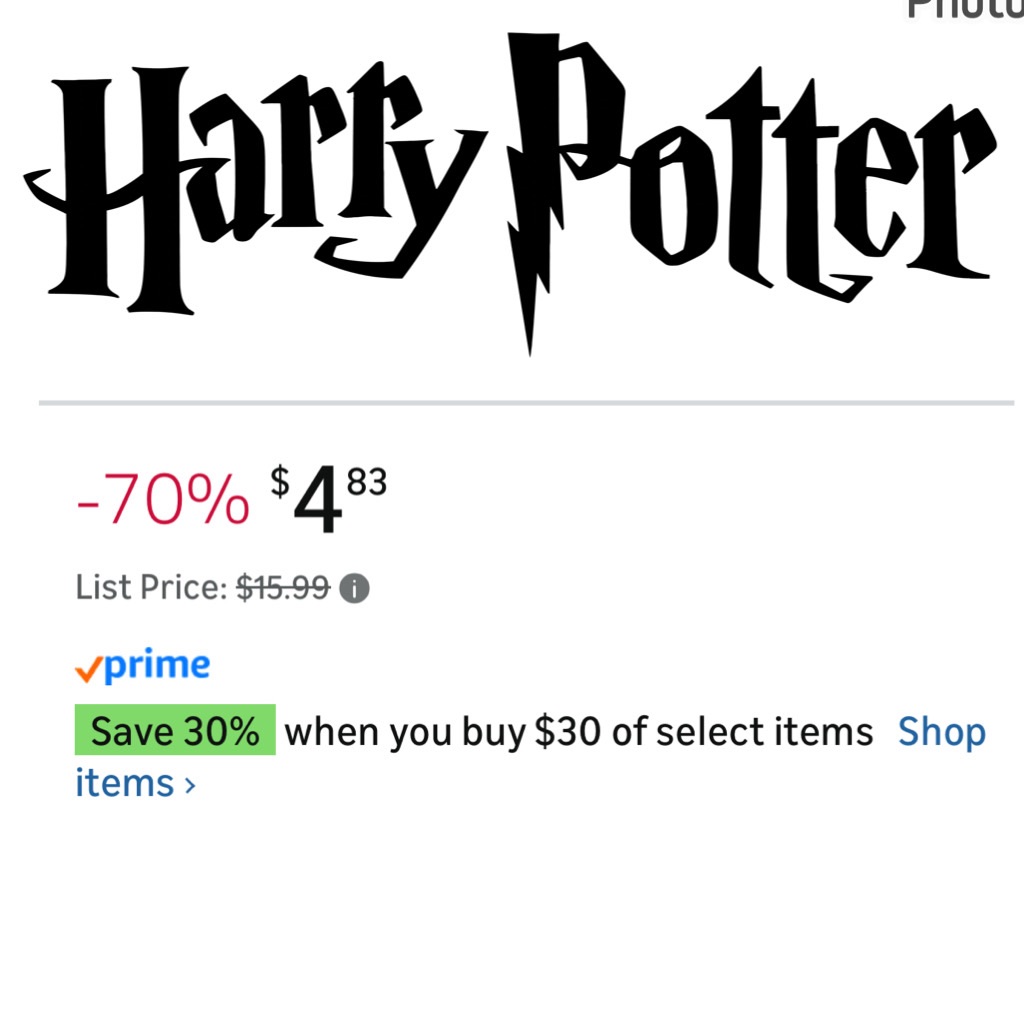Click the word Potter's final letters 'tter'
The image size is (1024, 1024).
[850, 190]
